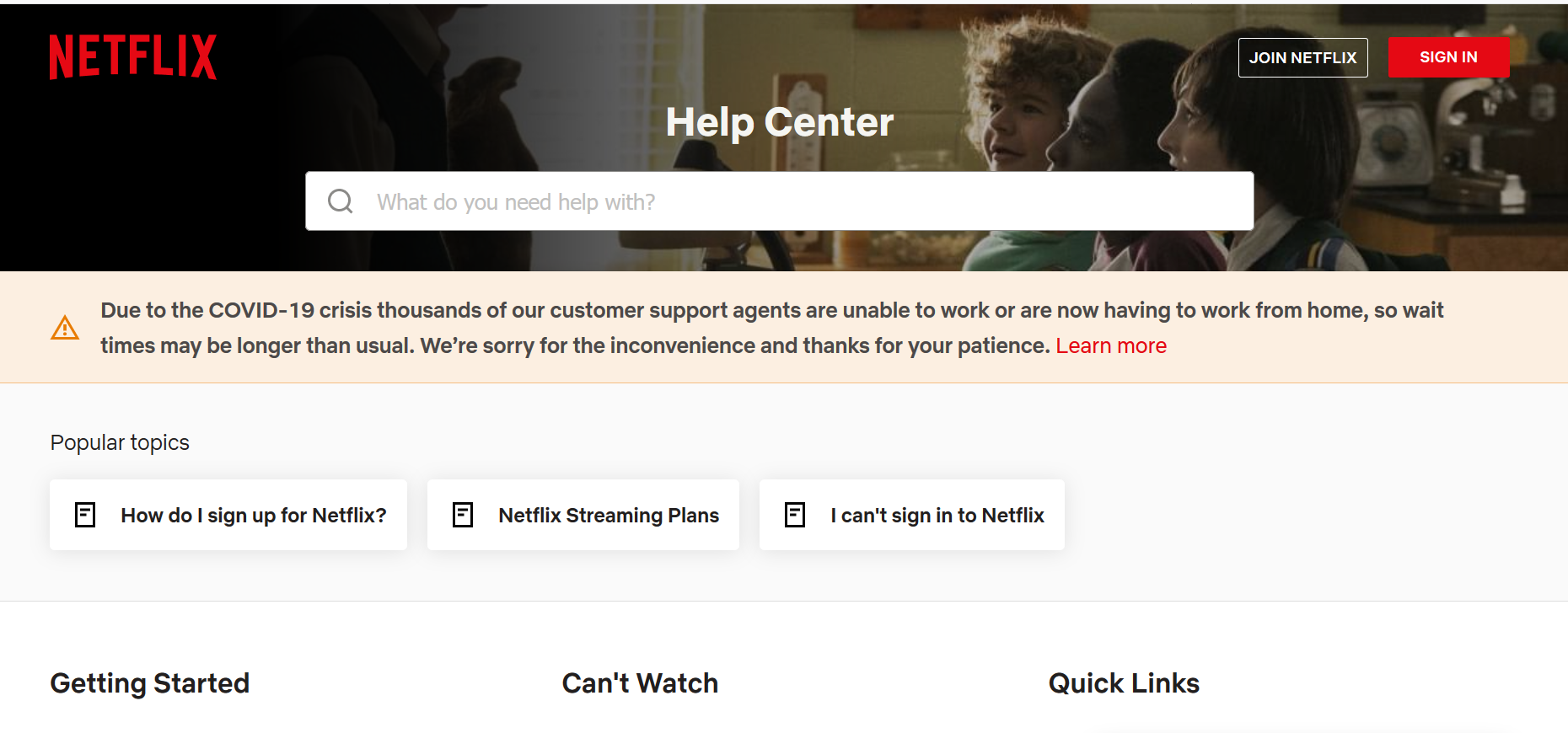This screenshot has width=1568, height=733.
Task: Click the magnifying glass search icon
Action: pos(341,201)
